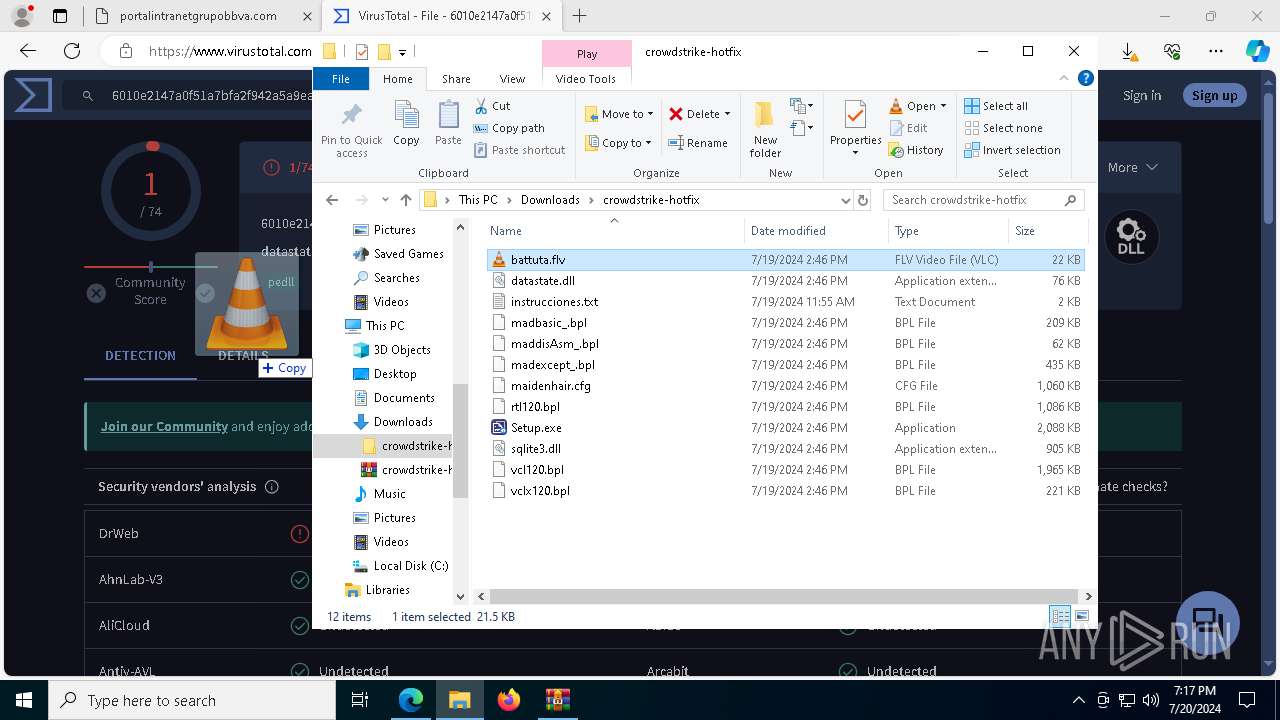
Task: Click VirusTotal Sign up button
Action: [1214, 95]
